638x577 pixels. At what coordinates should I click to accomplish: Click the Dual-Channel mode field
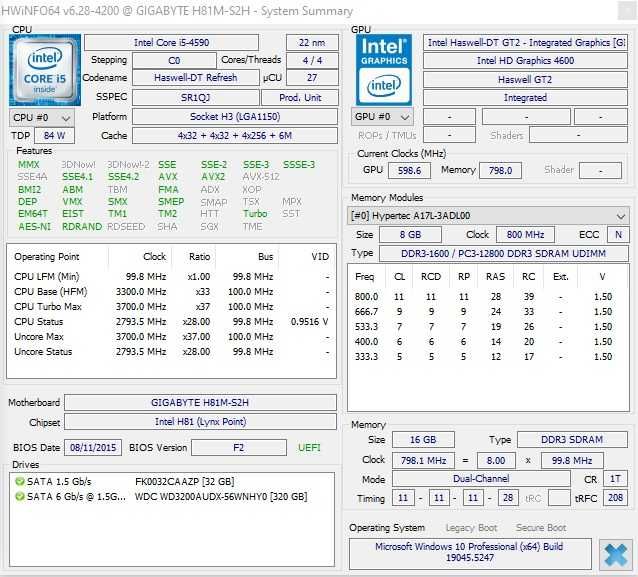pos(481,479)
